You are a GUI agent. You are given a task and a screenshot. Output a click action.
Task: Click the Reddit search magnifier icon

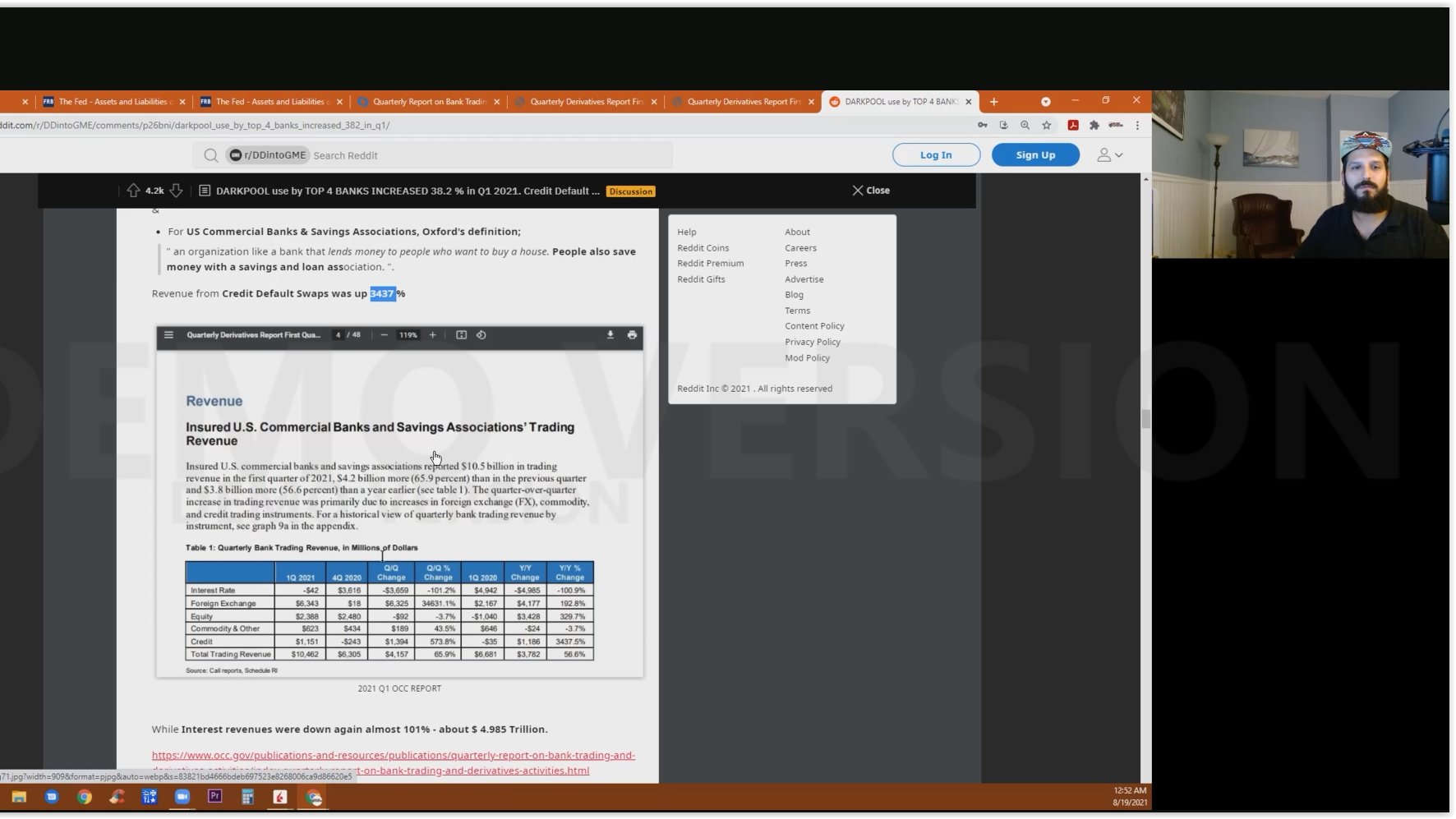(x=210, y=155)
